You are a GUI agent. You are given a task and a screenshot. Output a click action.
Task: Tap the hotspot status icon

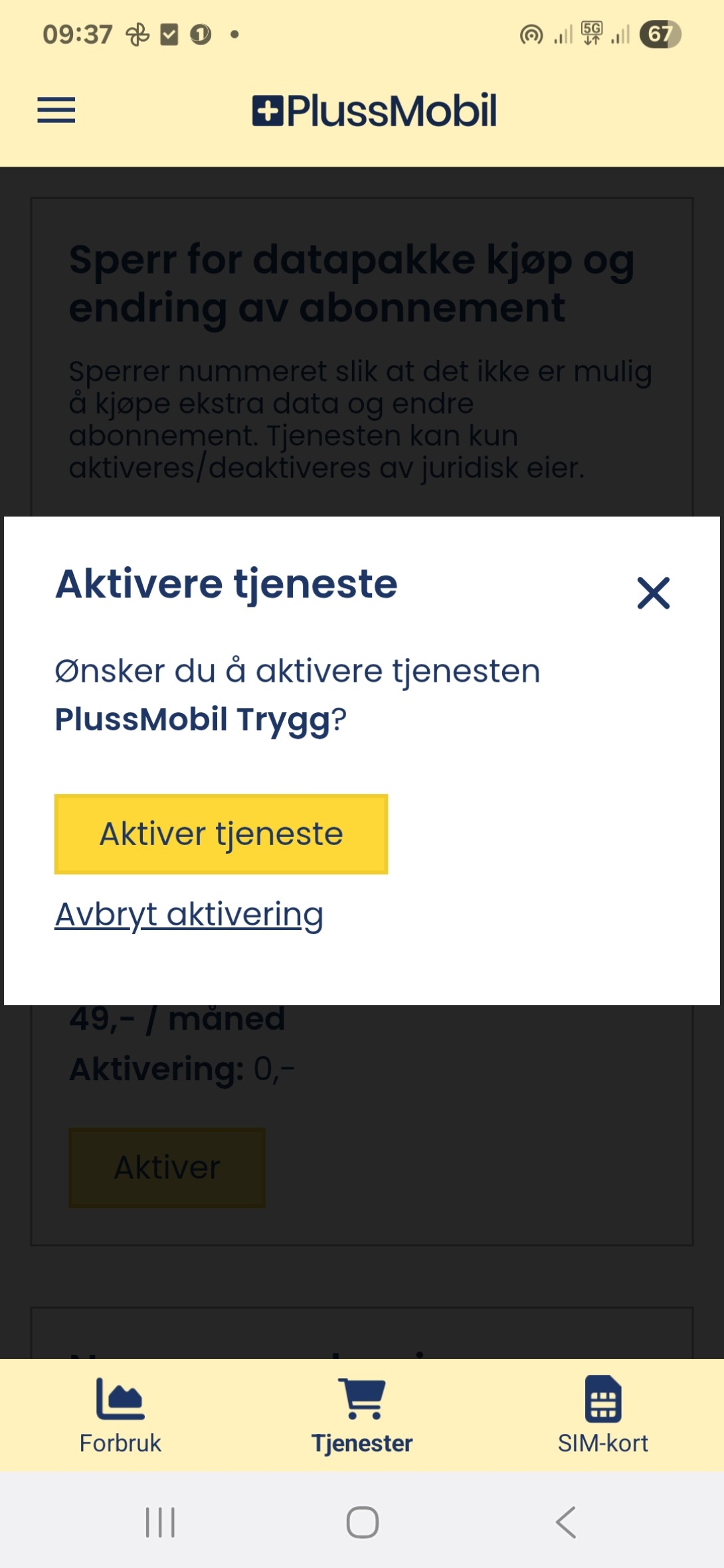pos(531,35)
